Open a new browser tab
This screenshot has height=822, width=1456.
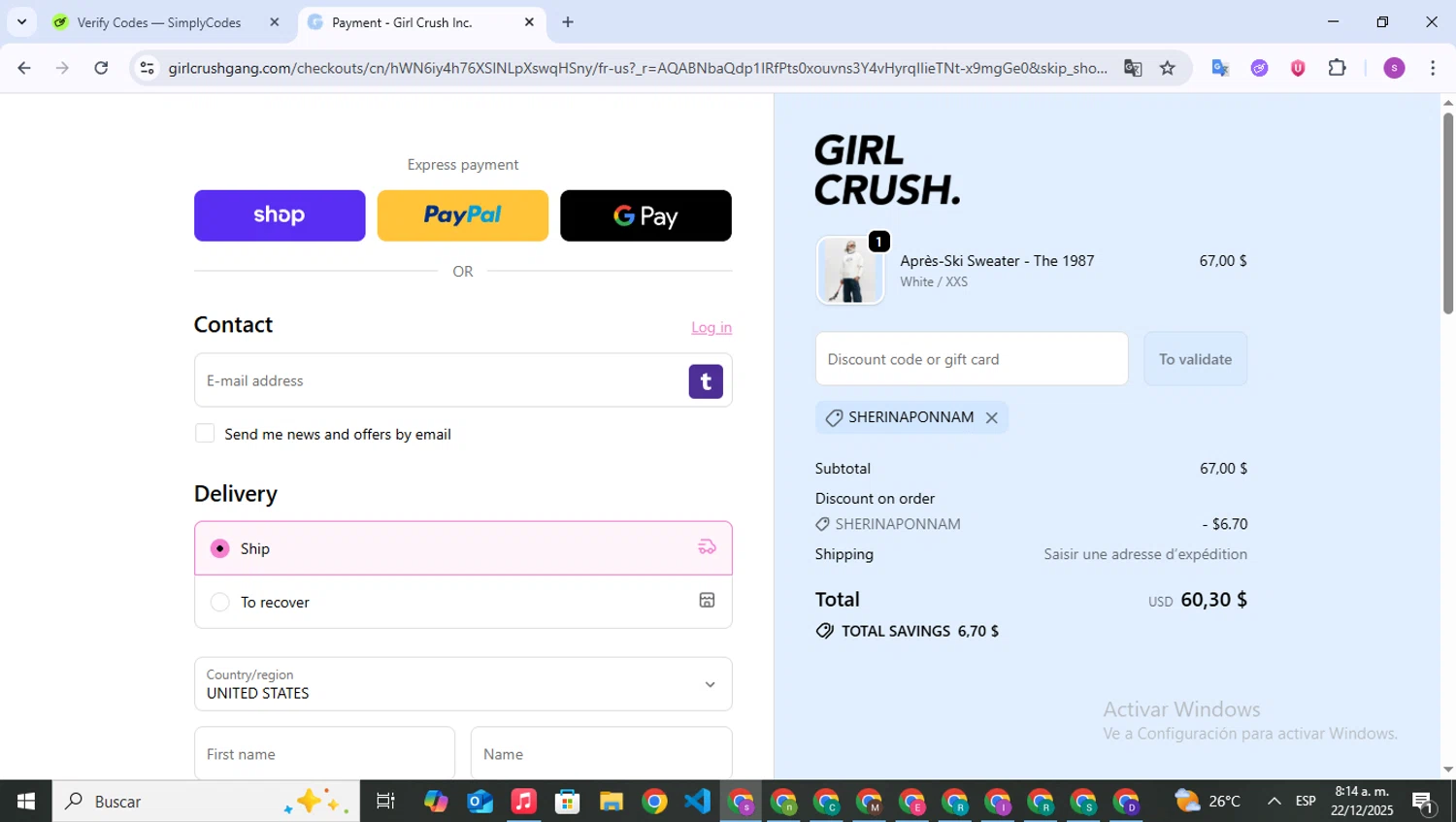(568, 22)
